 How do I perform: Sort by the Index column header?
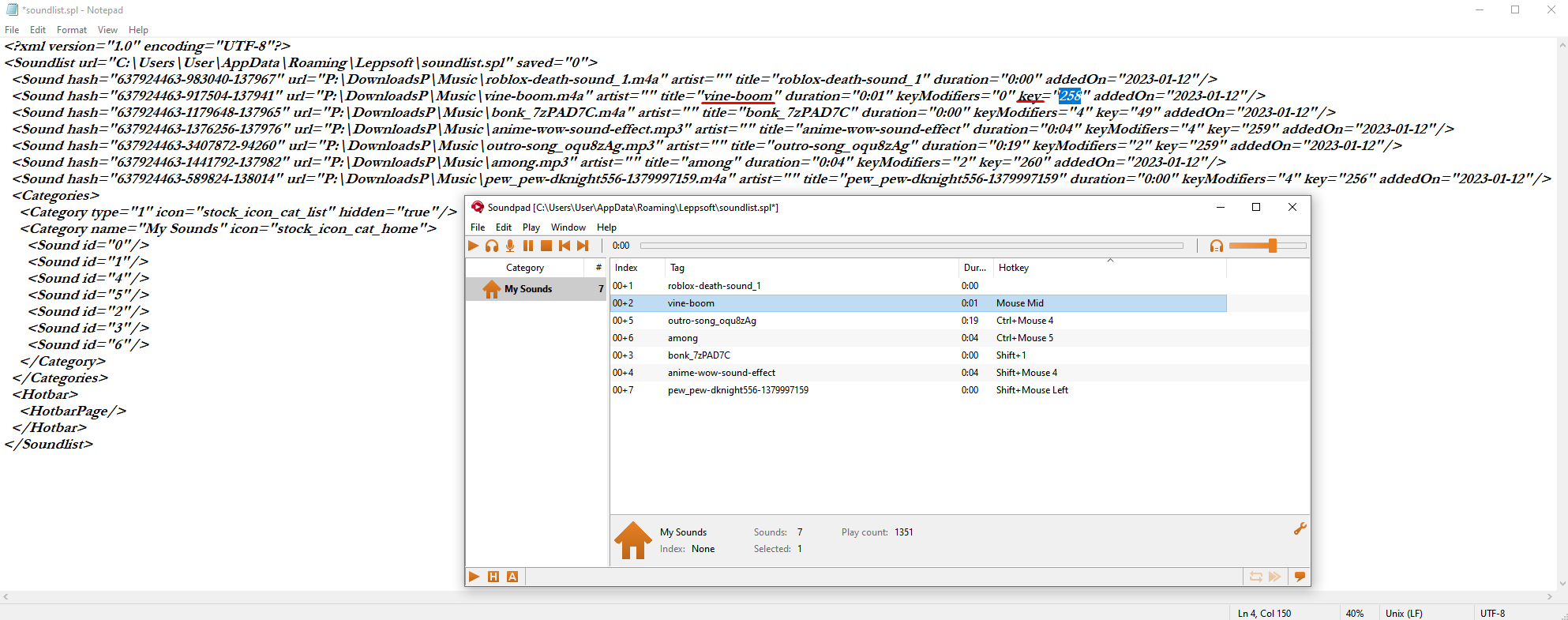pyautogui.click(x=636, y=268)
